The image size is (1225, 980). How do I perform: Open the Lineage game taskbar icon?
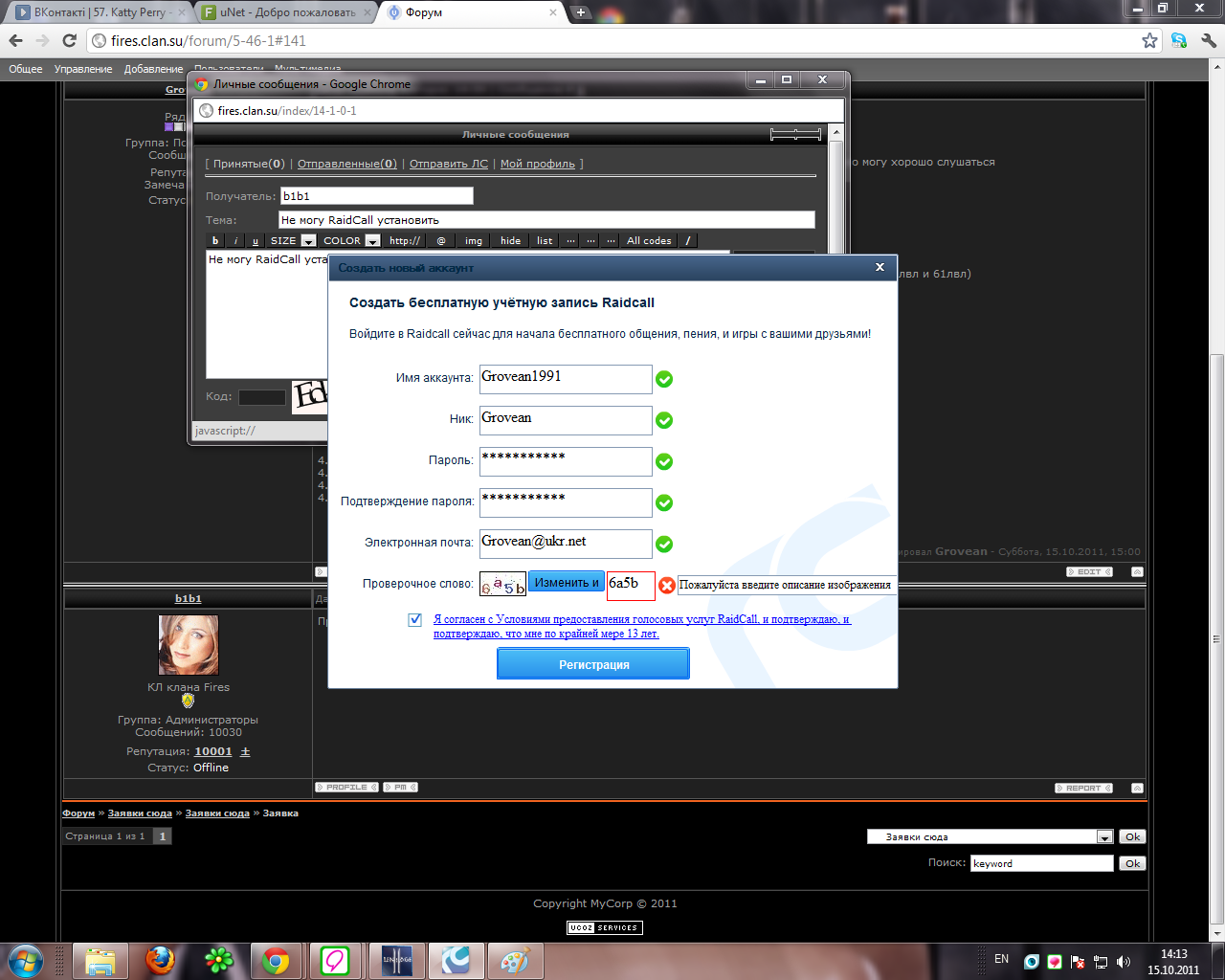(397, 960)
